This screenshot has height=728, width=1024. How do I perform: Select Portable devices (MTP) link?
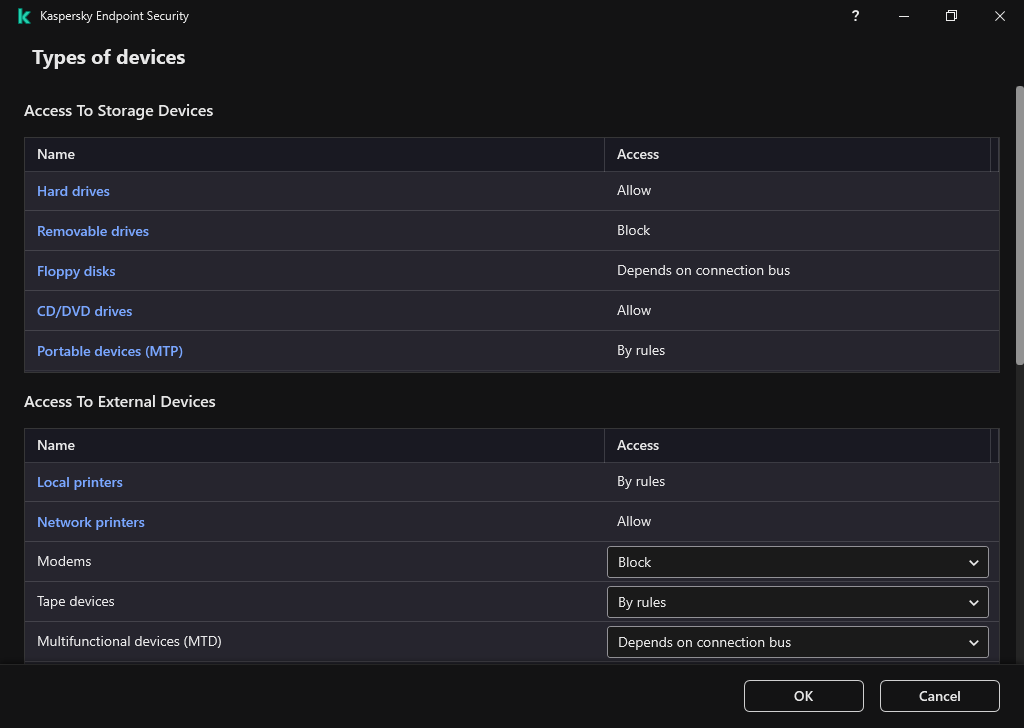tap(110, 351)
